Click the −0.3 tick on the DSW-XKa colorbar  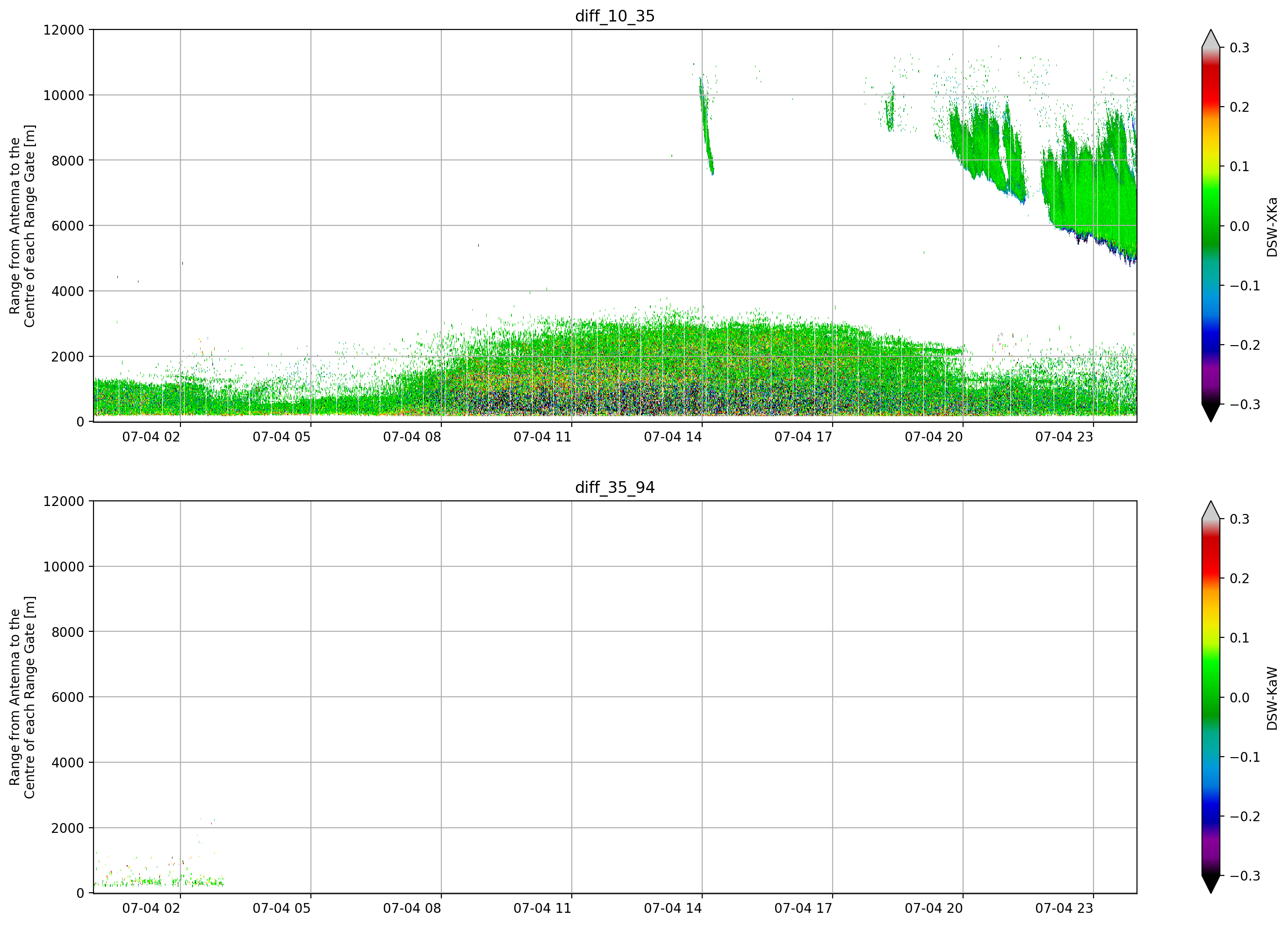tap(1245, 405)
